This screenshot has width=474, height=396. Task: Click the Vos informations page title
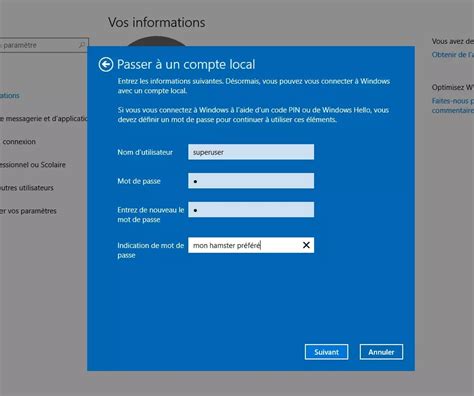click(157, 22)
